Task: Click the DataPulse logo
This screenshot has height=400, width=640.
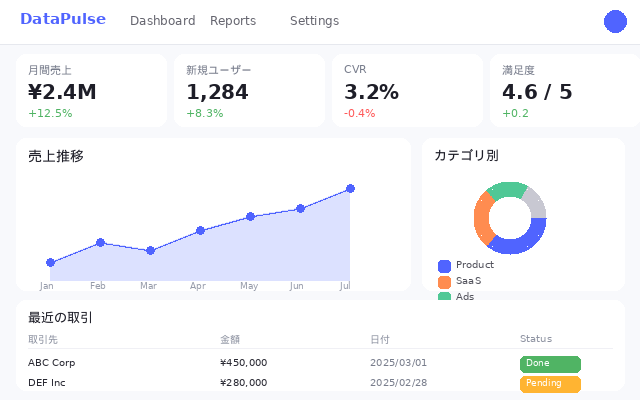Action: tap(62, 19)
